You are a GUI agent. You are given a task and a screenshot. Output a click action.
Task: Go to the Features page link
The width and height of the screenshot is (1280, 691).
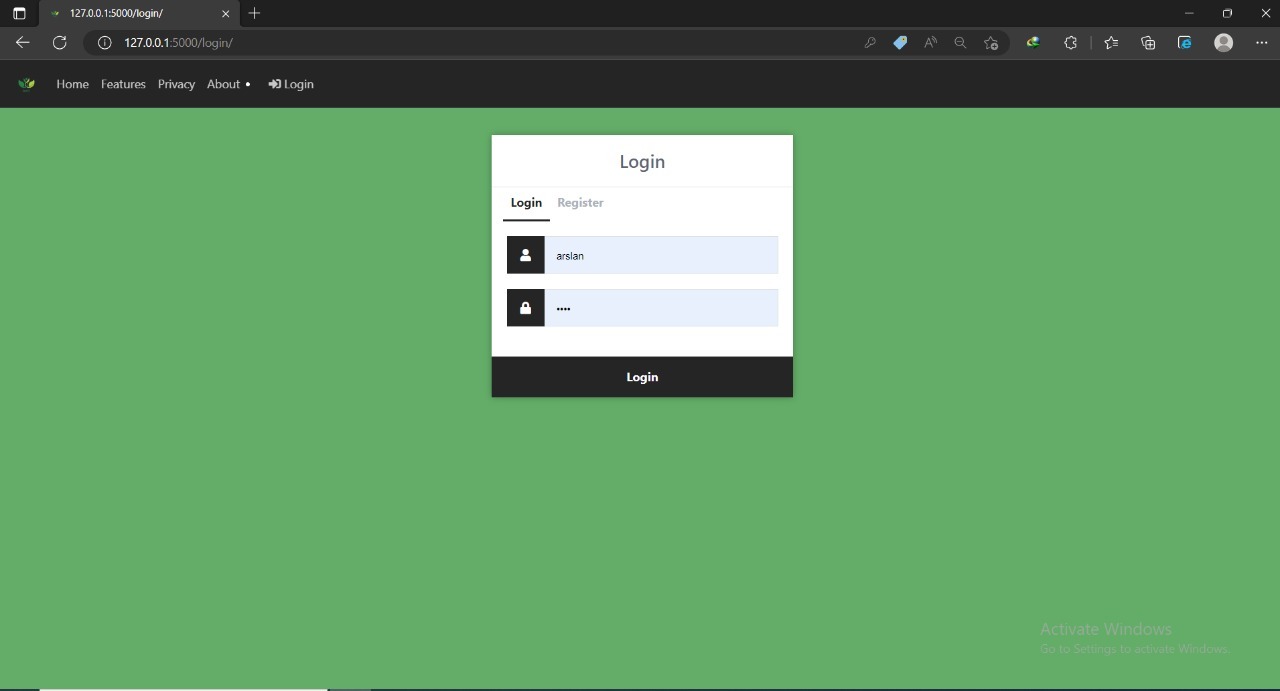coord(123,84)
